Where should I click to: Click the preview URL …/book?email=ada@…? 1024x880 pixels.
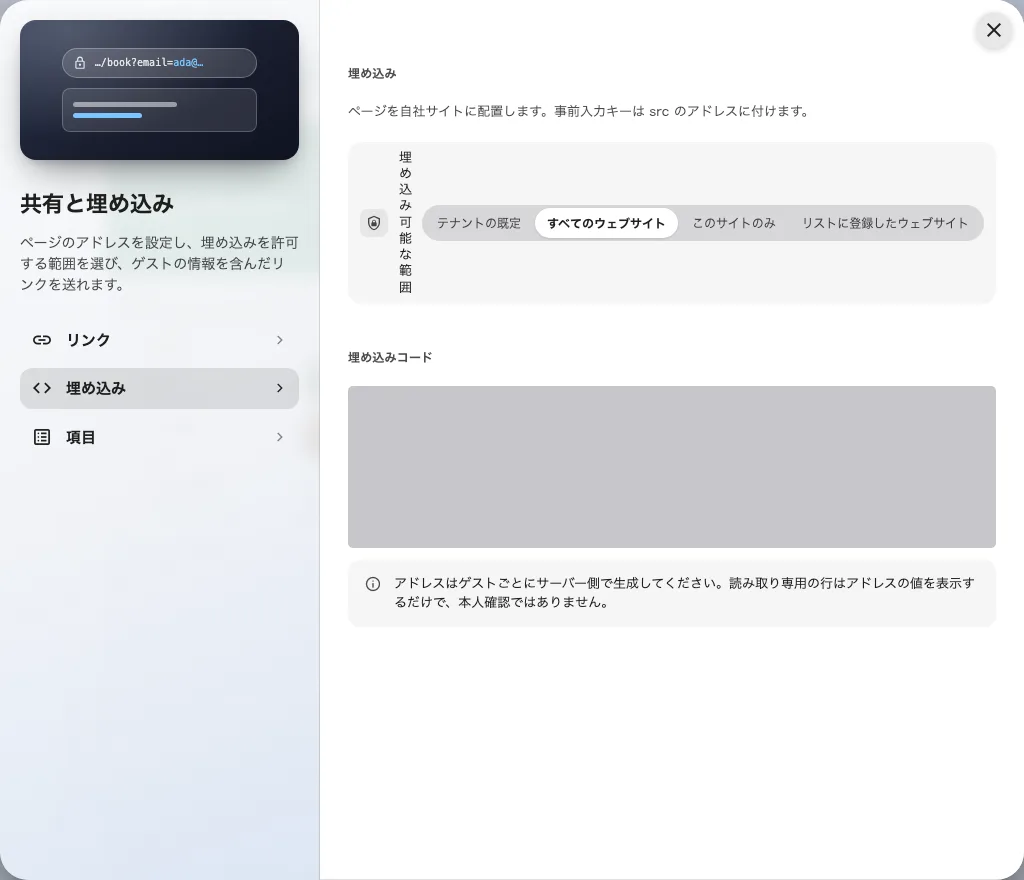(x=149, y=63)
